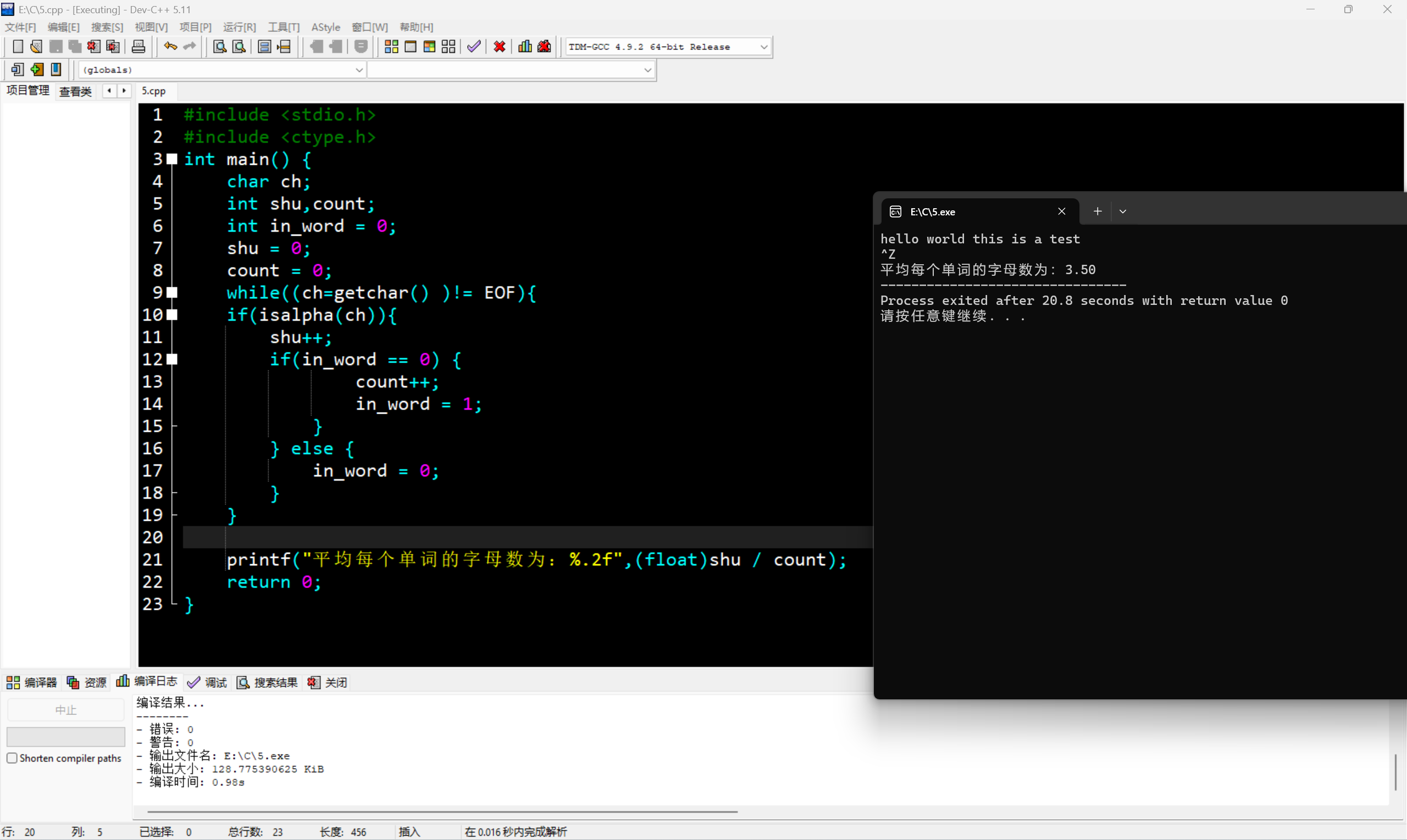The image size is (1407, 840).
Task: Open the terminal tab list chevron
Action: tap(1122, 212)
